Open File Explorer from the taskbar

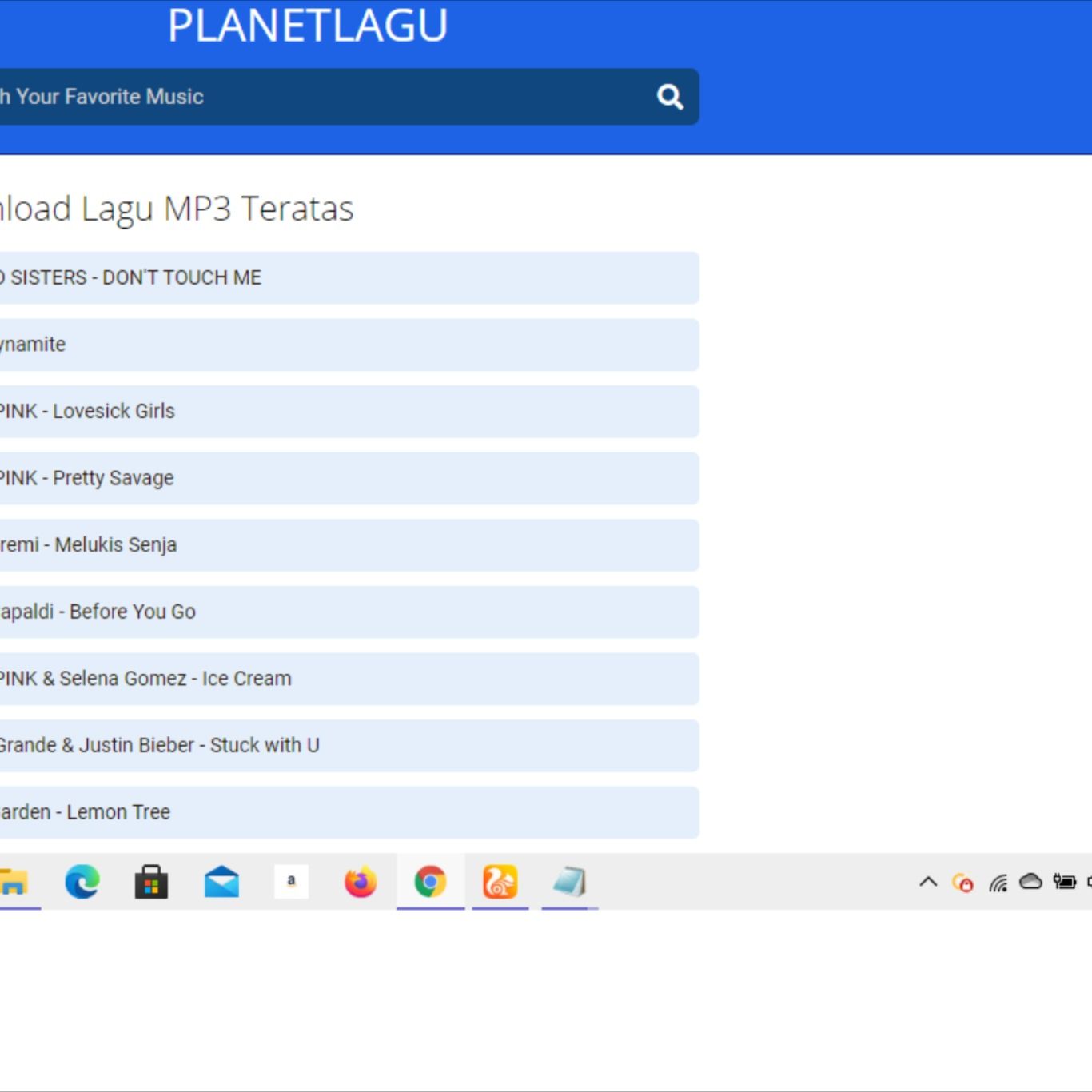click(14, 882)
